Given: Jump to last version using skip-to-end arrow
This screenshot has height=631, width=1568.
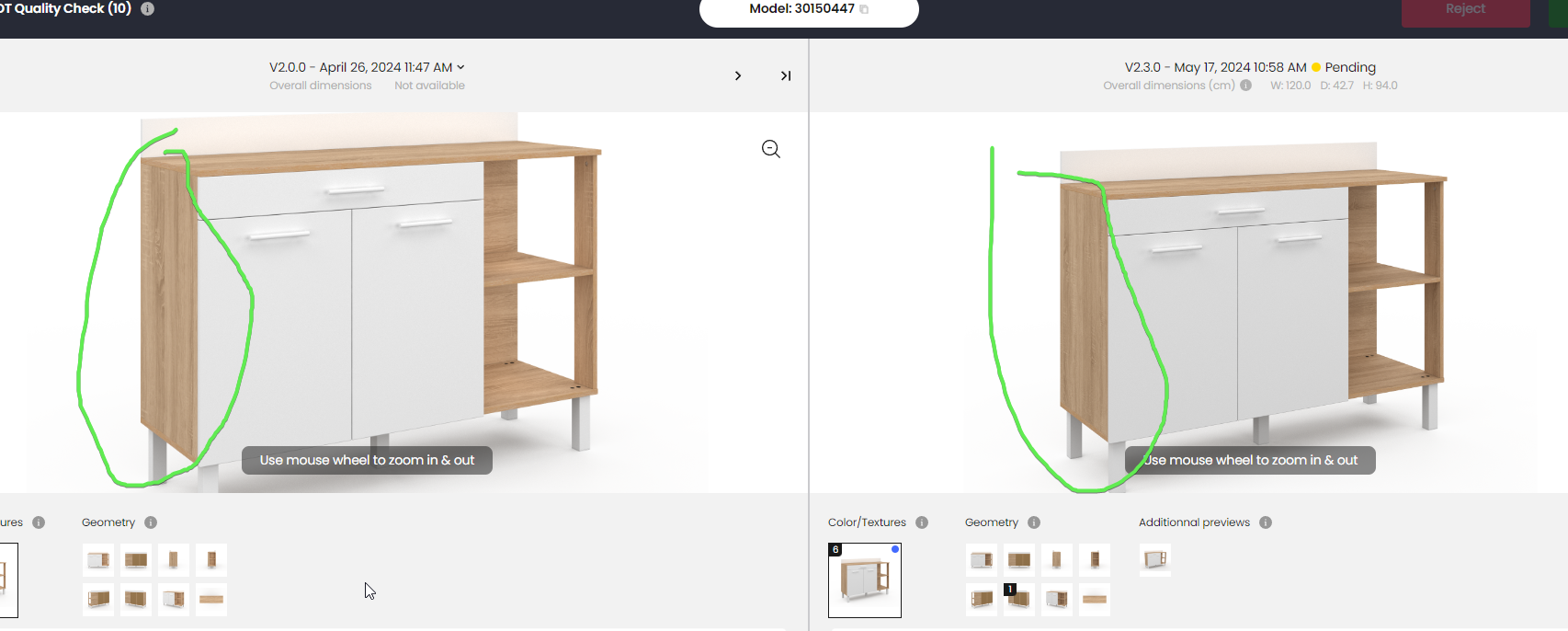Looking at the screenshot, I should click(786, 75).
